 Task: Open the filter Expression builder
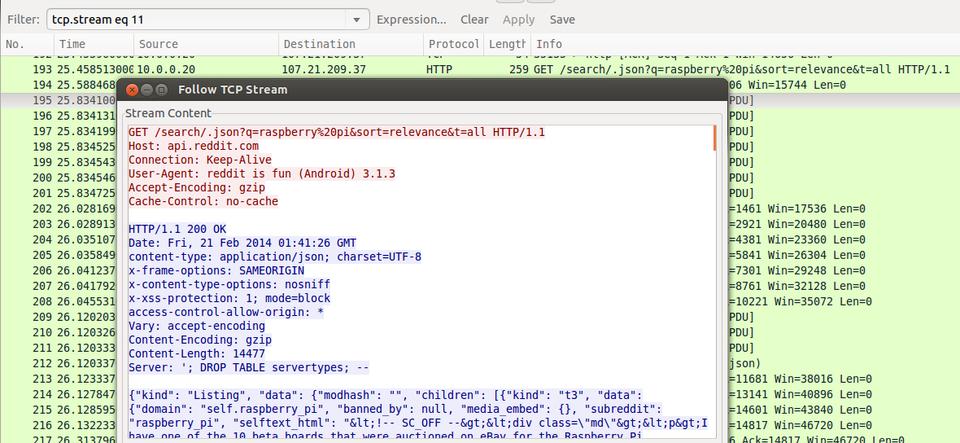[411, 19]
